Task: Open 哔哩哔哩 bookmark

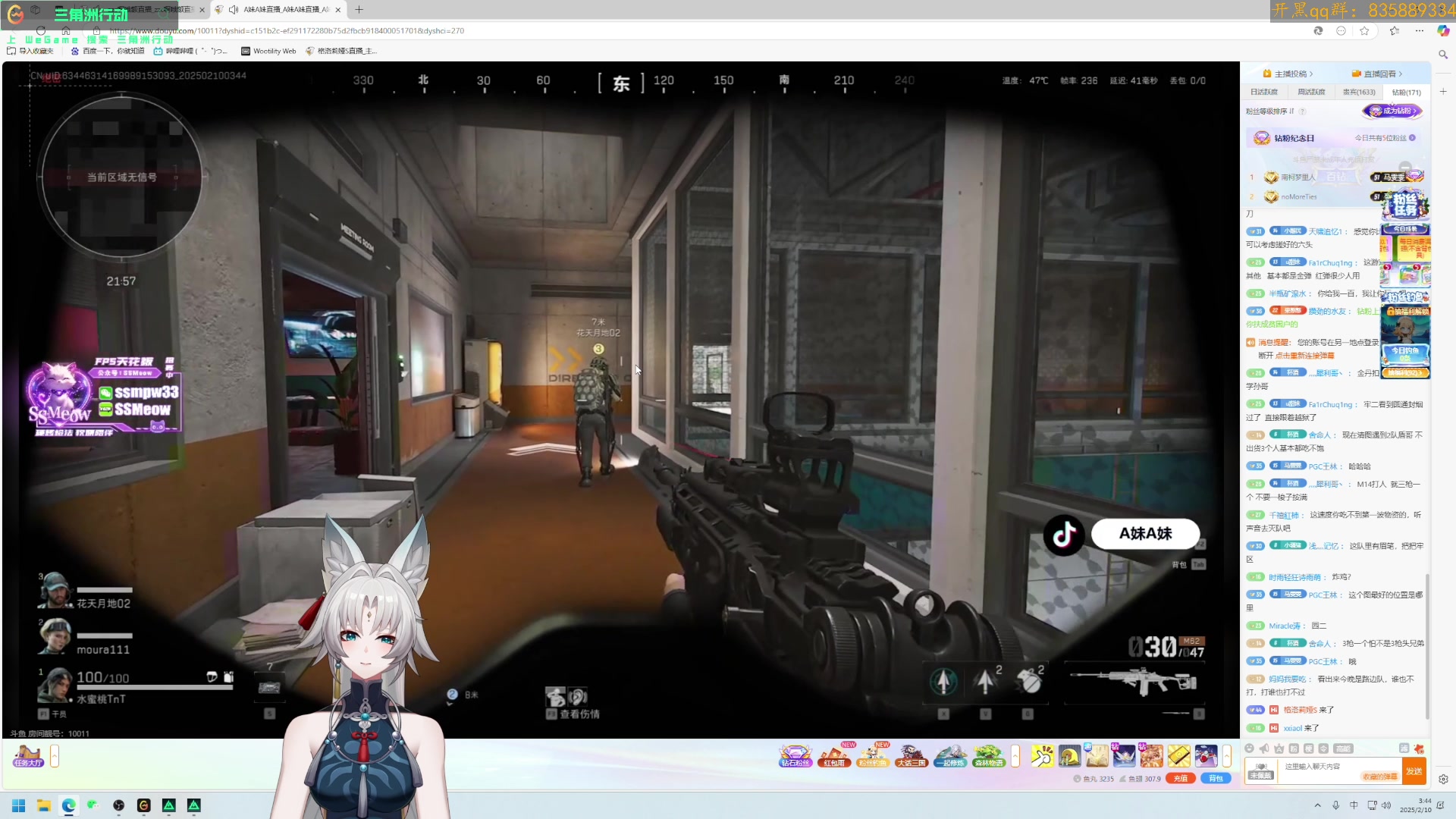Action: (190, 52)
